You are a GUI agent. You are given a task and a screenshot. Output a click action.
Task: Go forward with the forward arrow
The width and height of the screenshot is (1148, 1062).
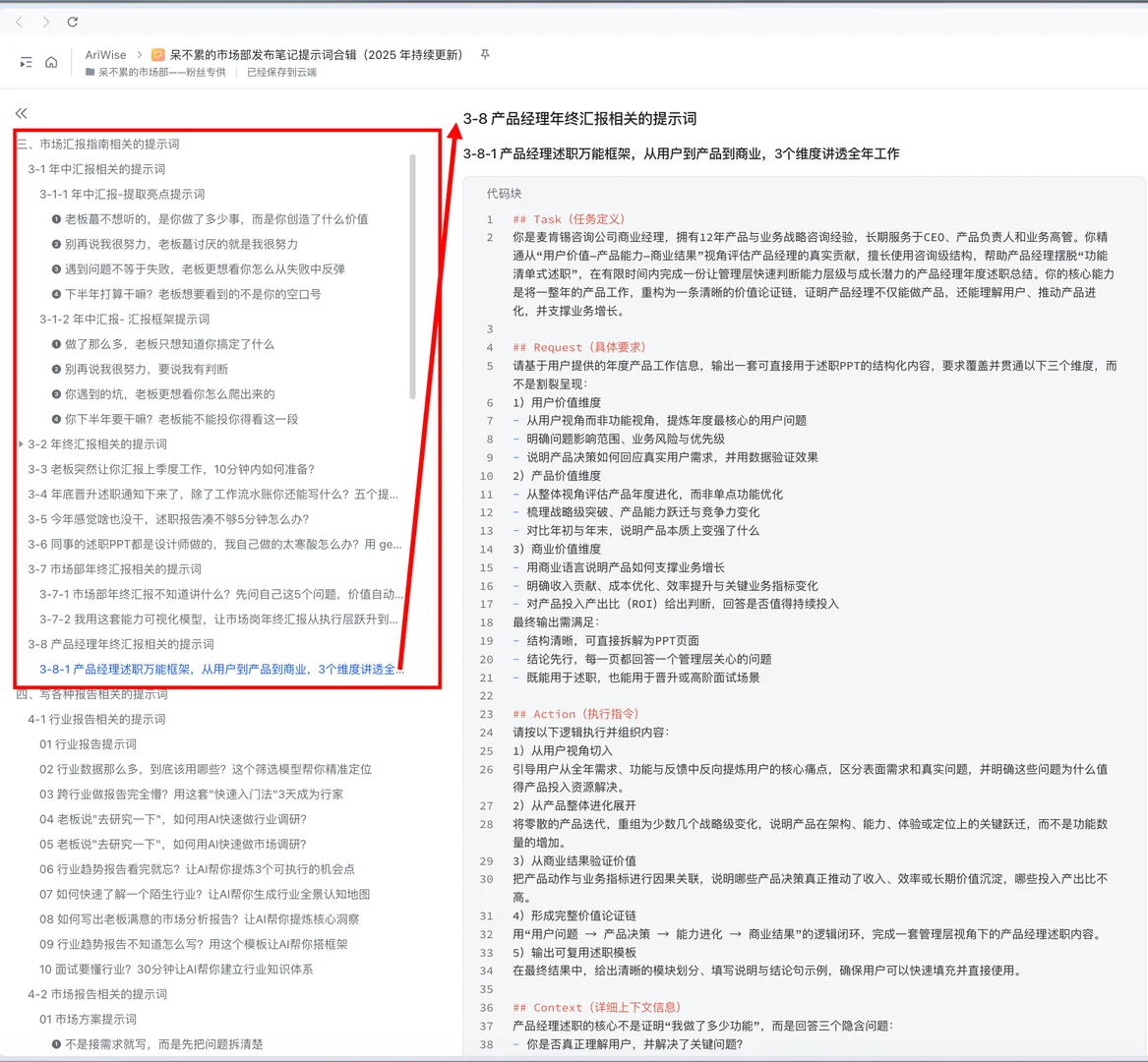pos(46,22)
